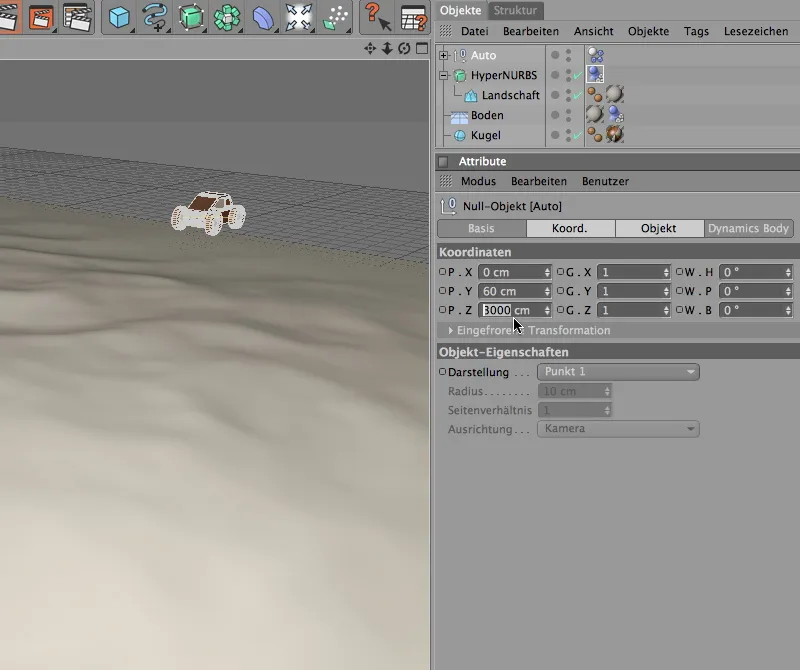Click the Basis tab button
This screenshot has width=800, height=670.
click(x=481, y=228)
